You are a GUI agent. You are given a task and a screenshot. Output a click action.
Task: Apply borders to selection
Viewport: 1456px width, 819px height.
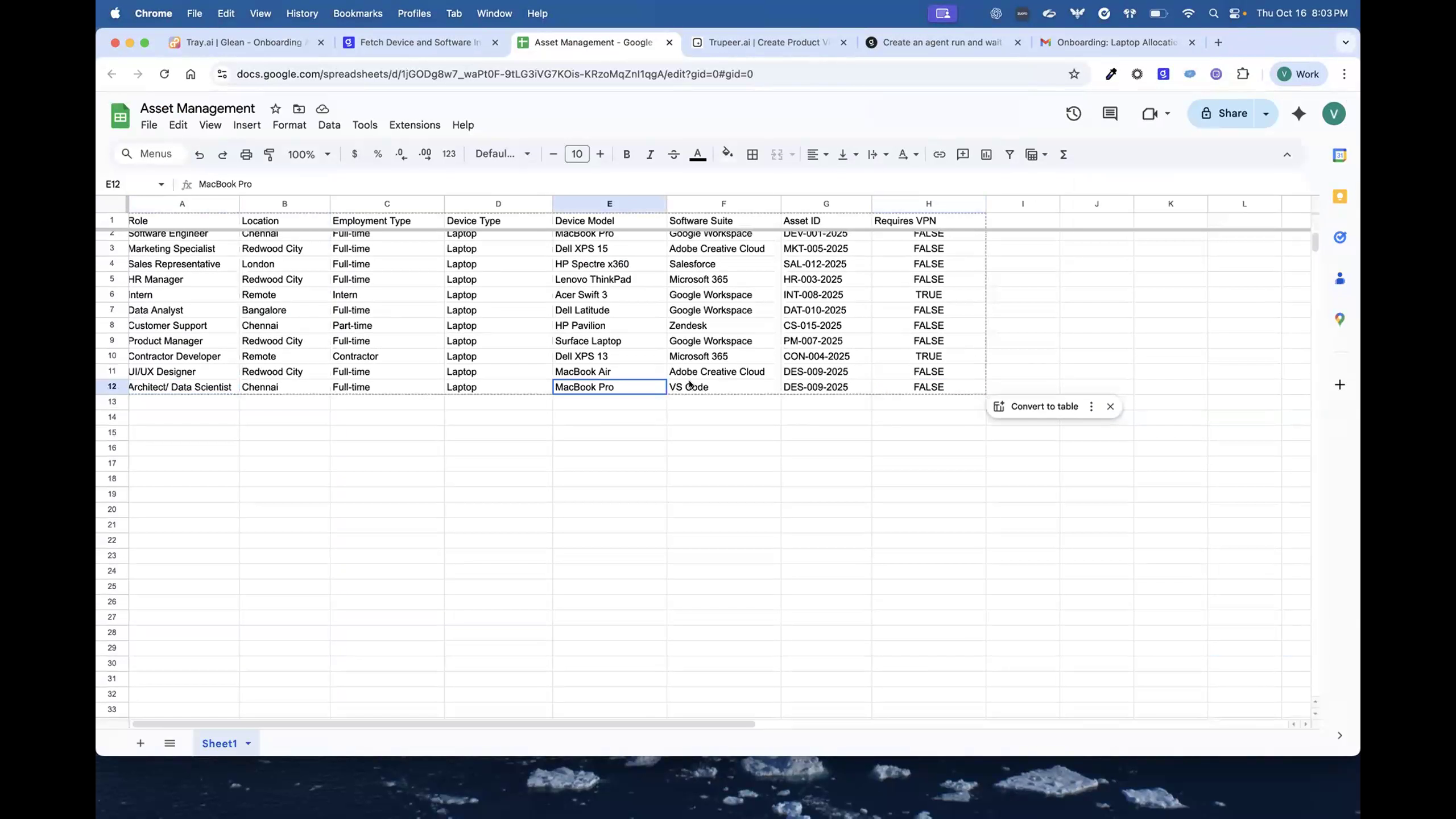752,154
